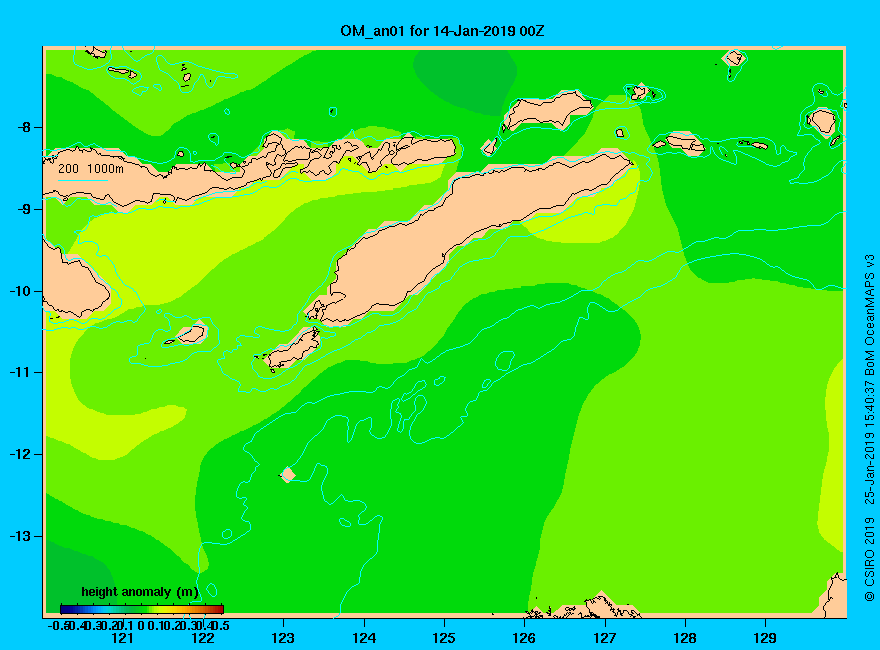Image resolution: width=880 pixels, height=650 pixels.
Task: Click the longitude label 125
Action: tap(444, 638)
